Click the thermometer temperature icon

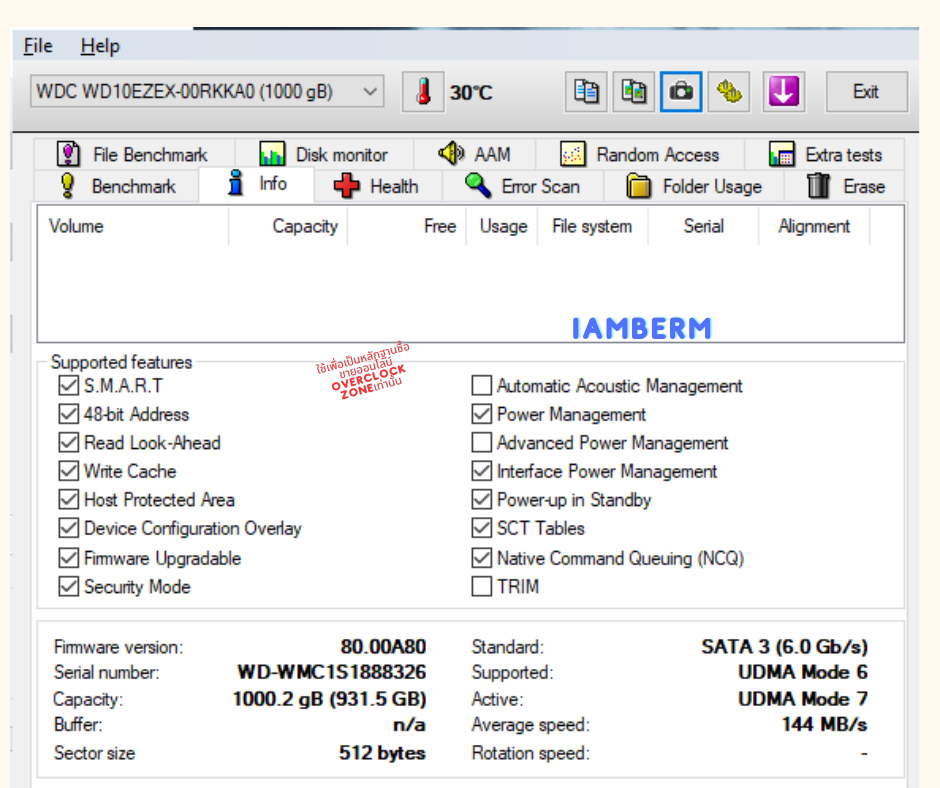pos(424,92)
